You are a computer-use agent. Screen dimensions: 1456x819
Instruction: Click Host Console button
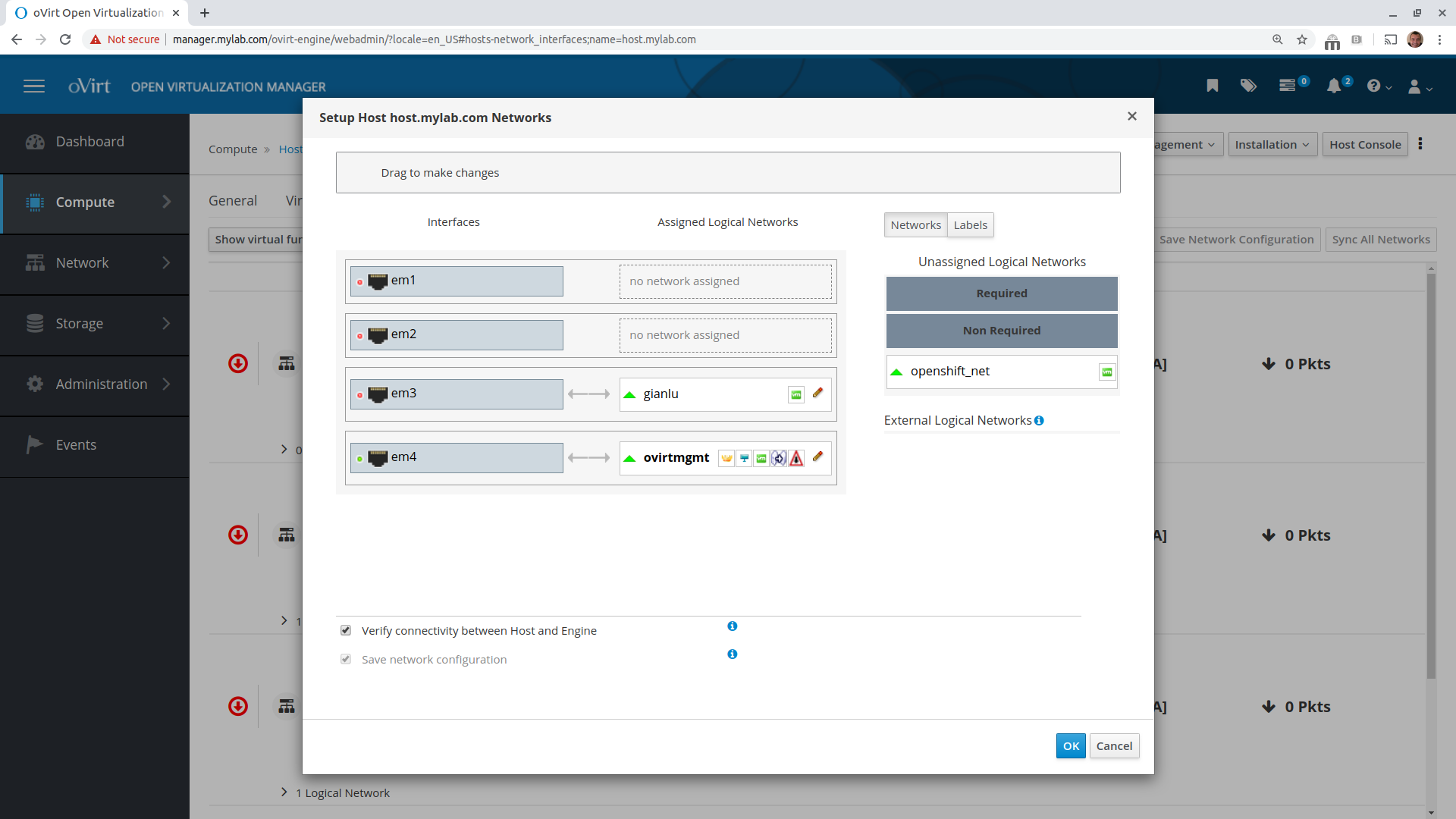pyautogui.click(x=1365, y=144)
